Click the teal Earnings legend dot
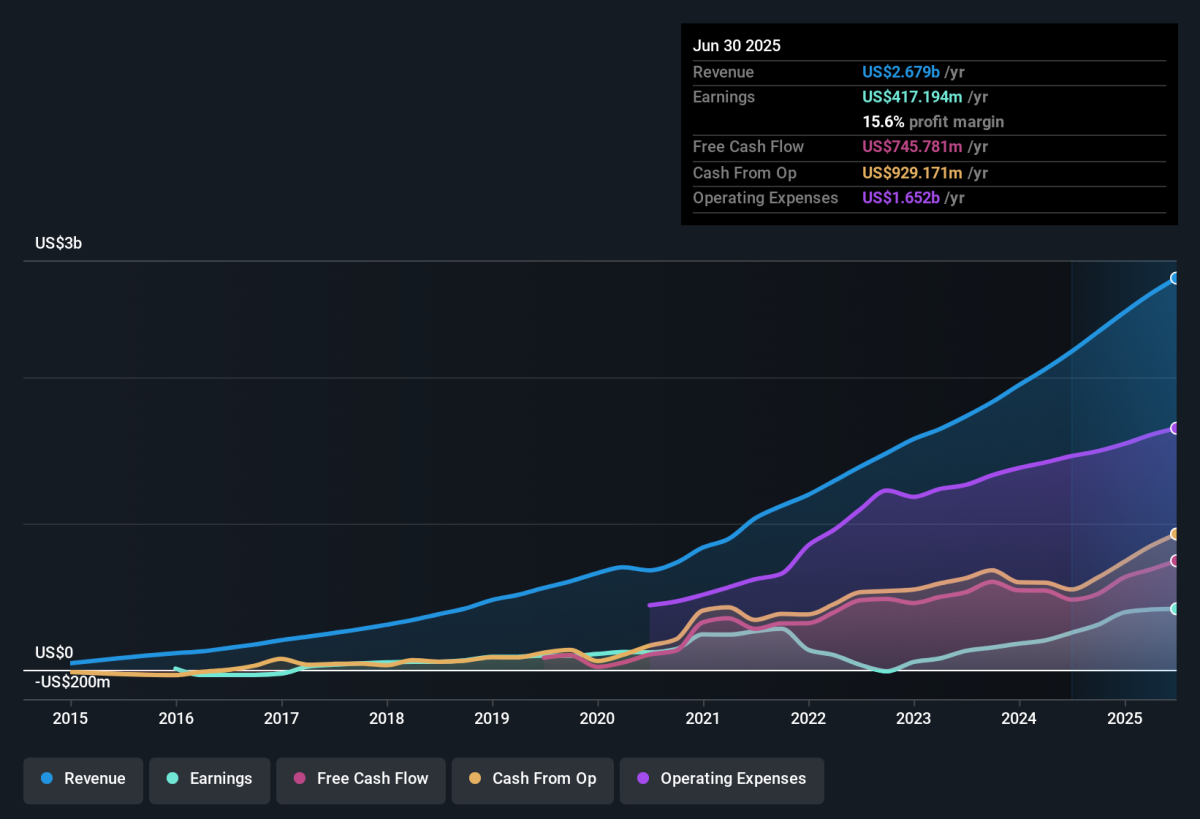Viewport: 1200px width, 819px height. 173,779
